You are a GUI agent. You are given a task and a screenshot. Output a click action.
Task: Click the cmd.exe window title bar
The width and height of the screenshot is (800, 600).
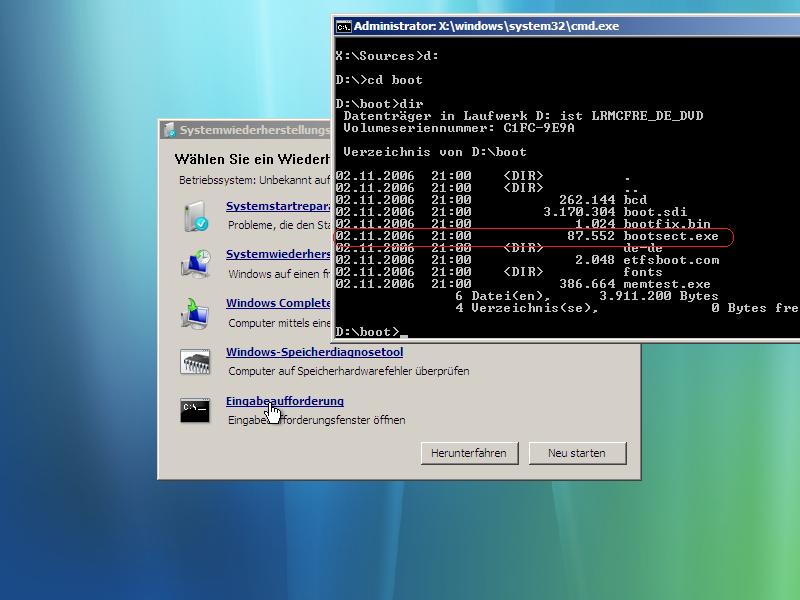click(x=566, y=27)
